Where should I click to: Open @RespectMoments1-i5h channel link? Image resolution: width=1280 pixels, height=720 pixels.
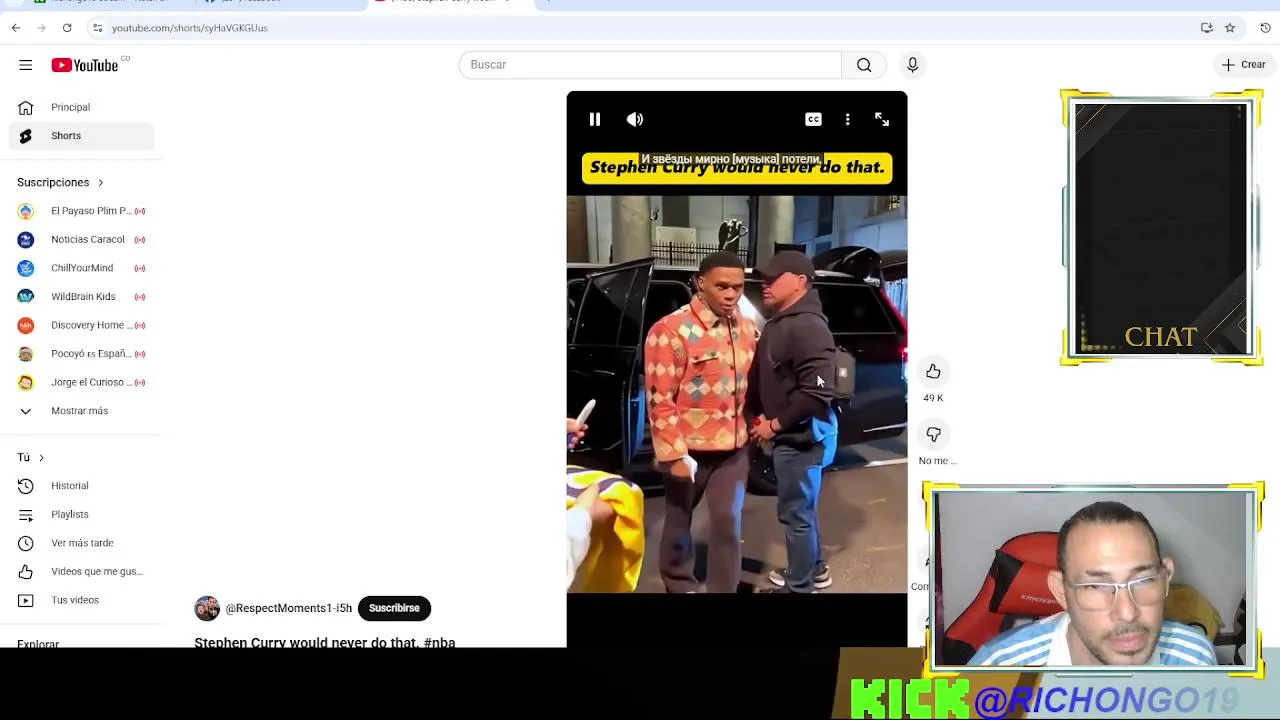point(289,608)
